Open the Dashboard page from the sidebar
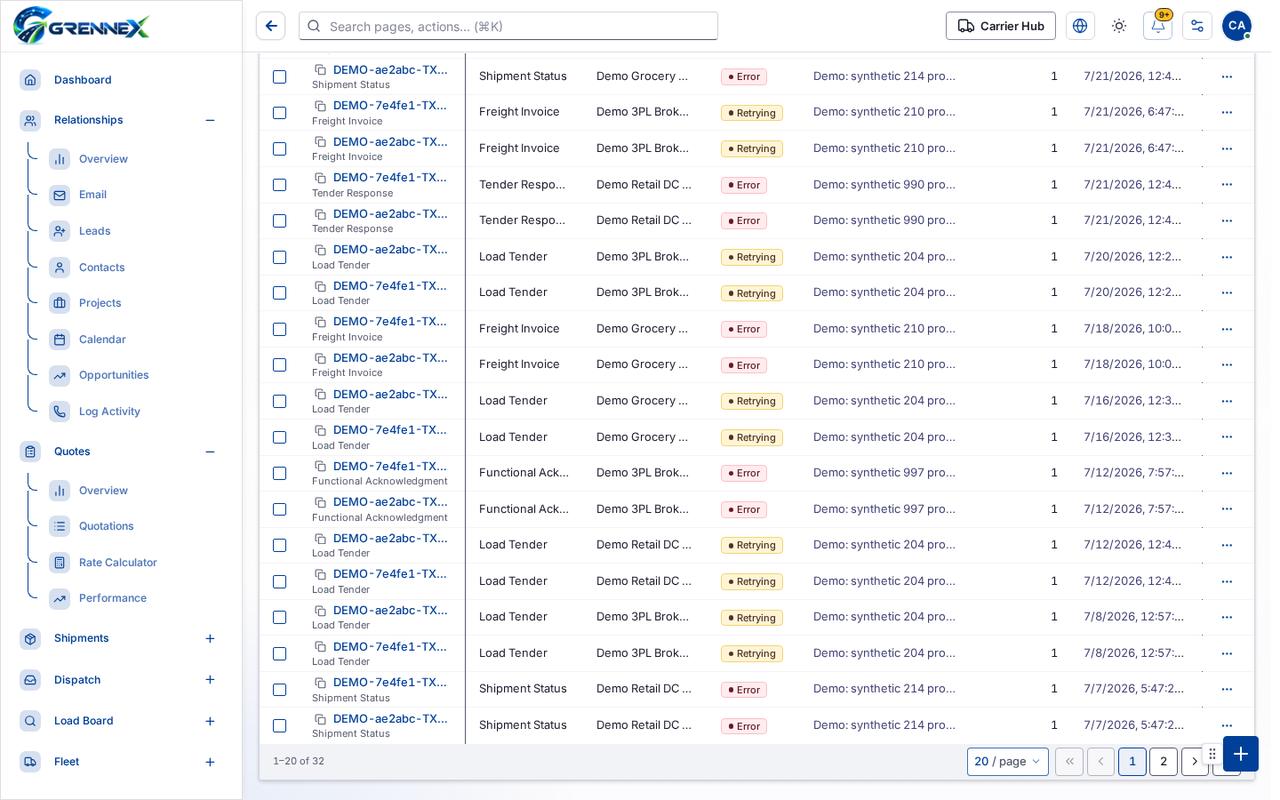The width and height of the screenshot is (1280, 800). pos(83,80)
